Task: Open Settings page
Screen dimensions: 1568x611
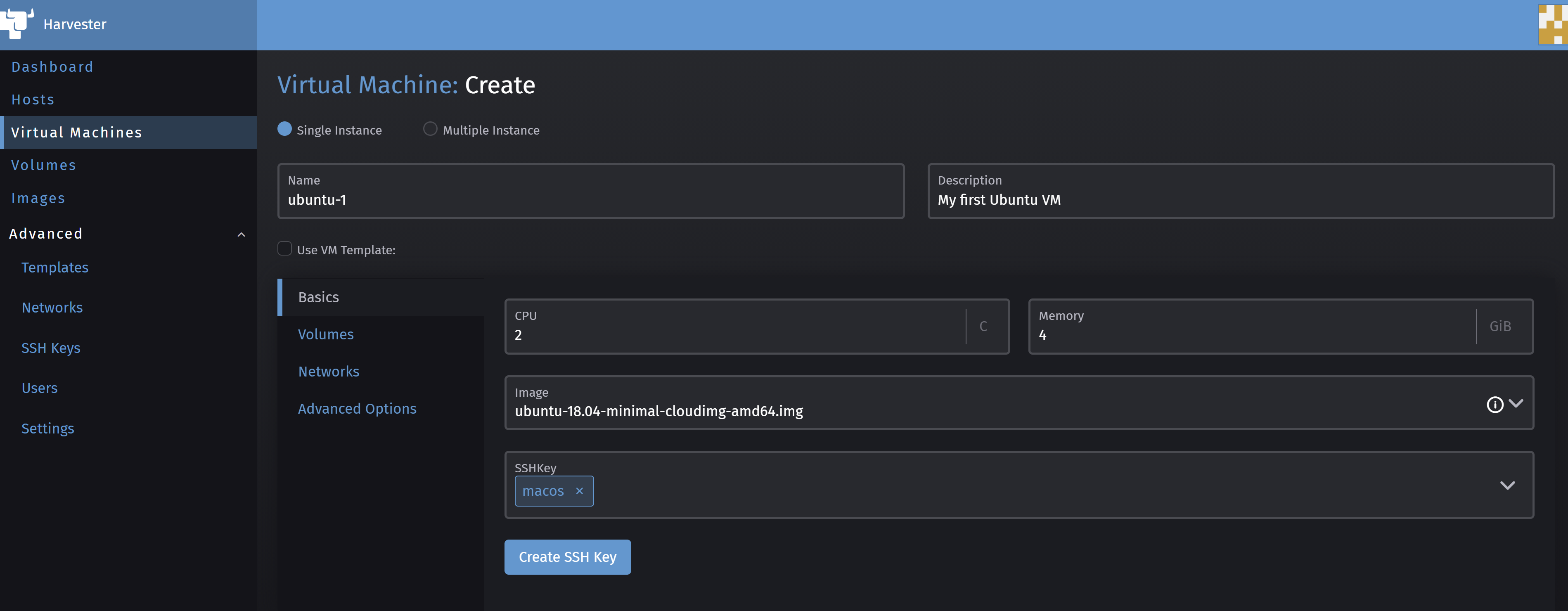Action: coord(47,429)
